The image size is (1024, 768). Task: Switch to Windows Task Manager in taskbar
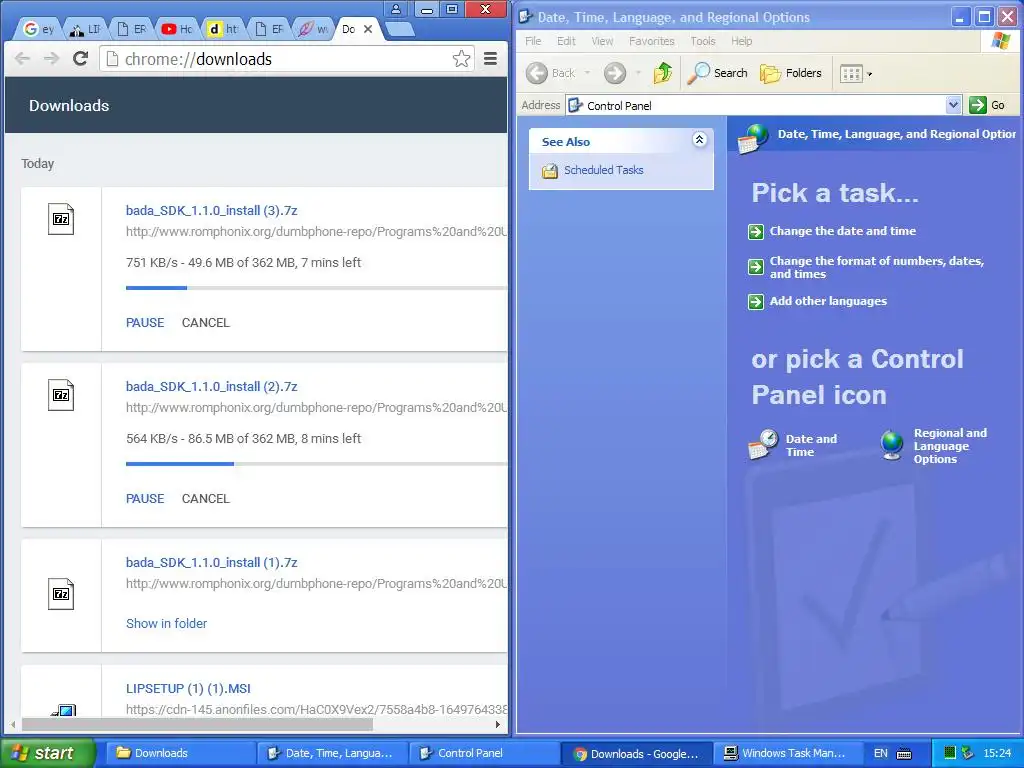point(788,753)
